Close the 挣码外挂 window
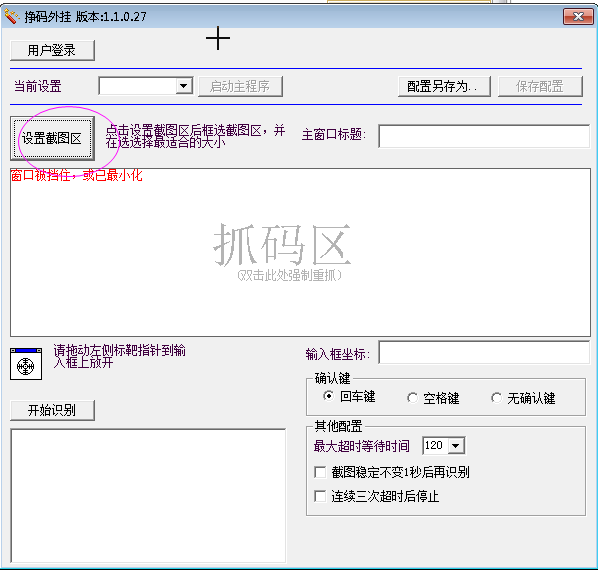 click(x=578, y=16)
